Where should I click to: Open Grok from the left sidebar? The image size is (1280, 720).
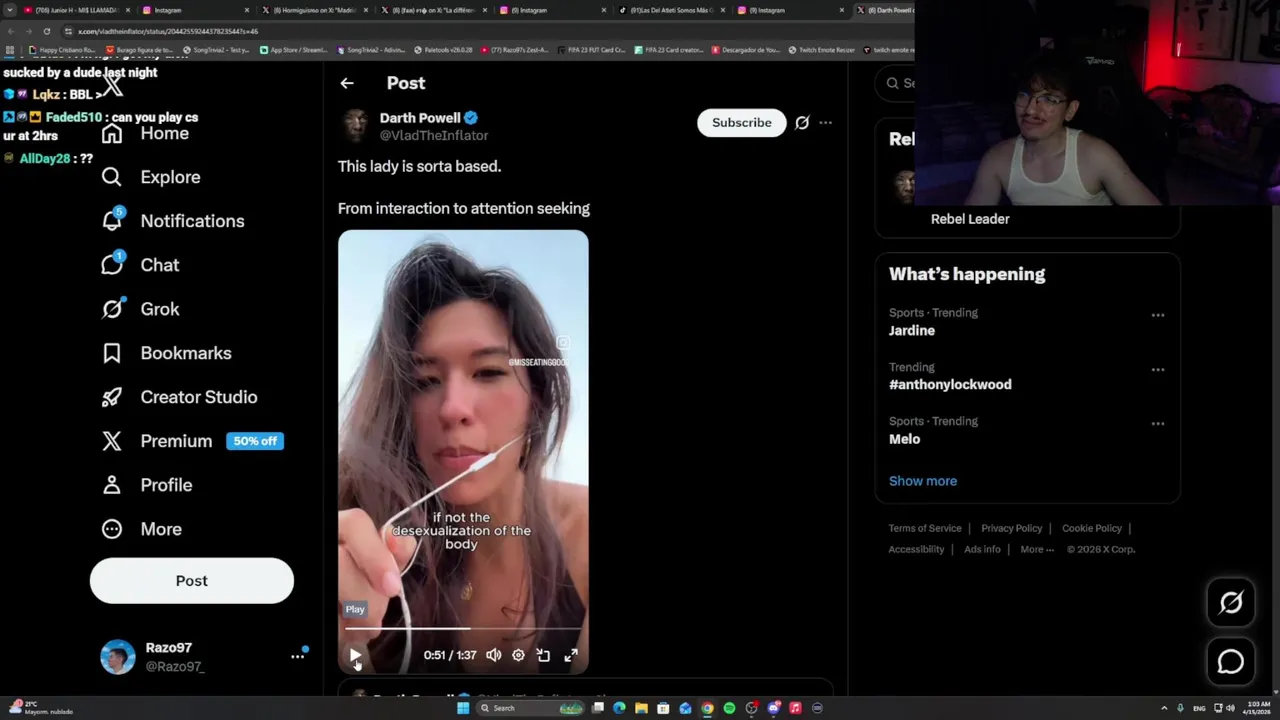tap(141, 309)
